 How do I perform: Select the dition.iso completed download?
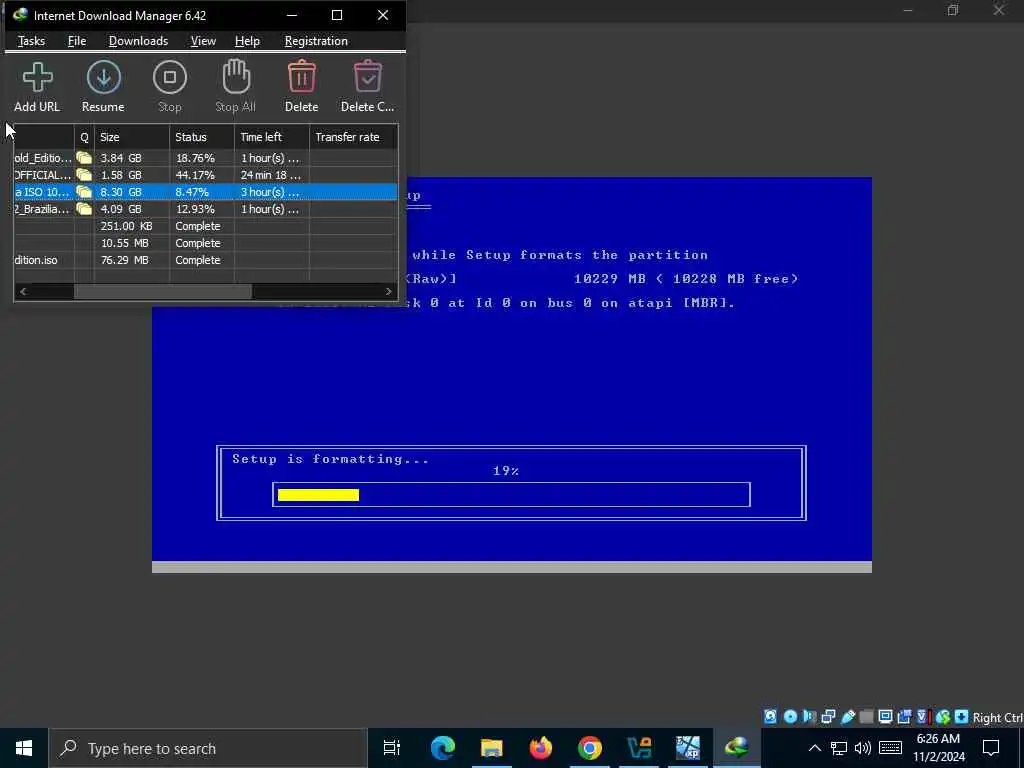[x=206, y=259]
